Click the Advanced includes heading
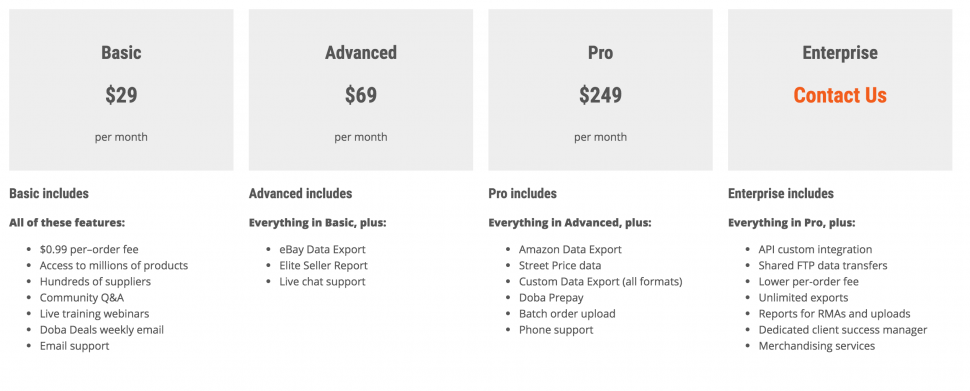 tap(301, 194)
